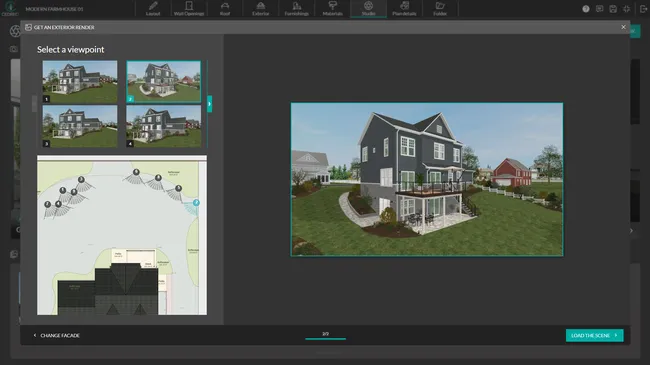
Task: Select the highlighted viewpoint thumbnail 2
Action: 164,82
